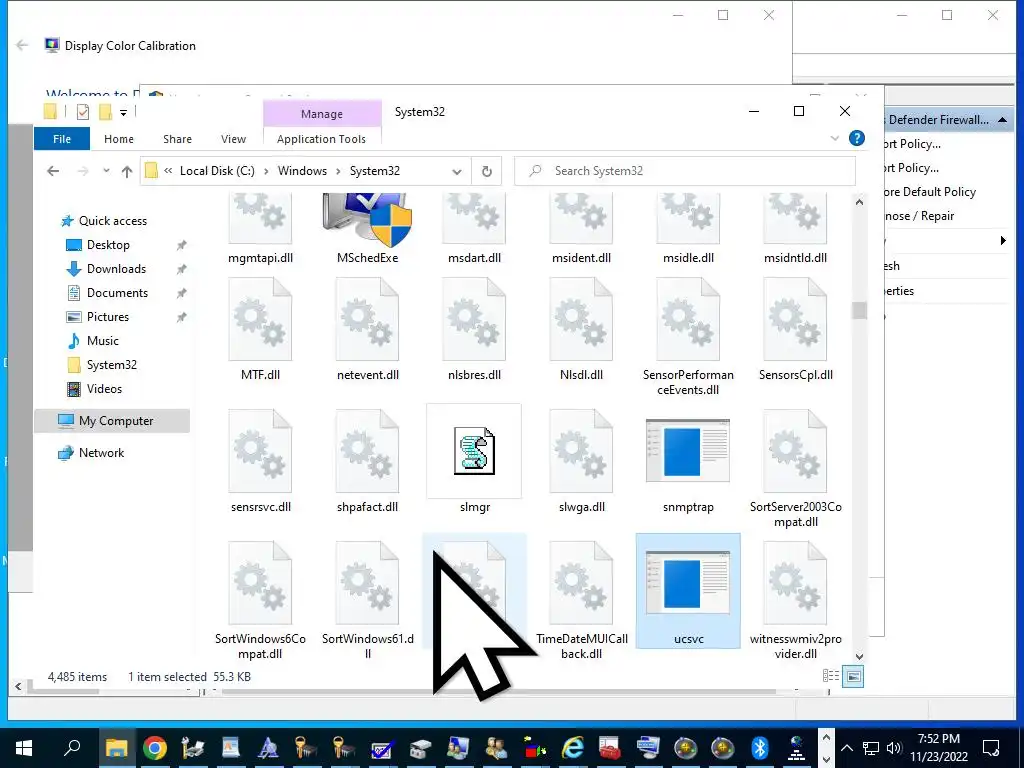This screenshot has width=1024, height=768.
Task: Collapse the Defender Firewall actions header
Action: [x=1002, y=120]
